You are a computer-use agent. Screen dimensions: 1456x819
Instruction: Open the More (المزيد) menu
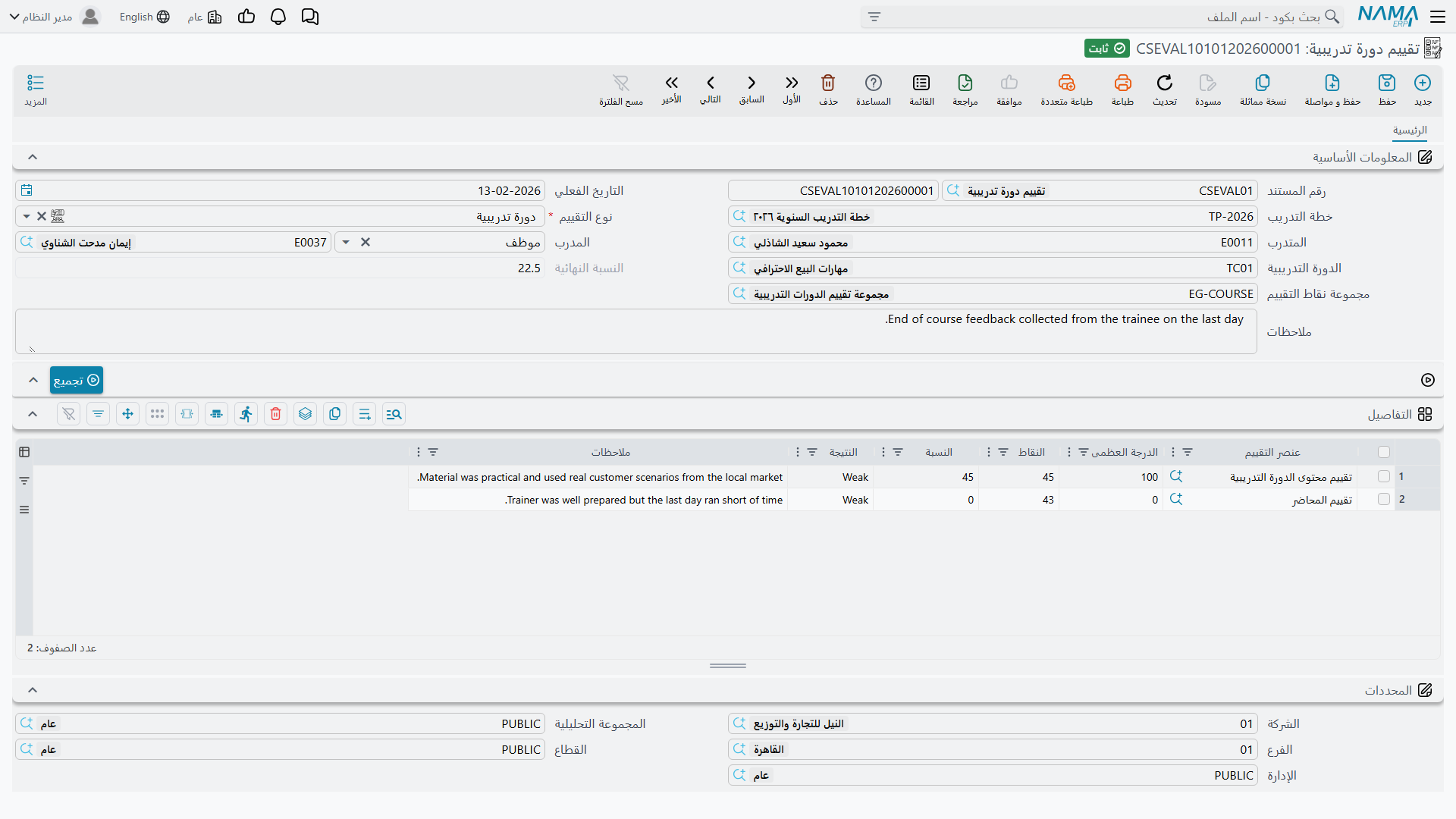click(36, 89)
